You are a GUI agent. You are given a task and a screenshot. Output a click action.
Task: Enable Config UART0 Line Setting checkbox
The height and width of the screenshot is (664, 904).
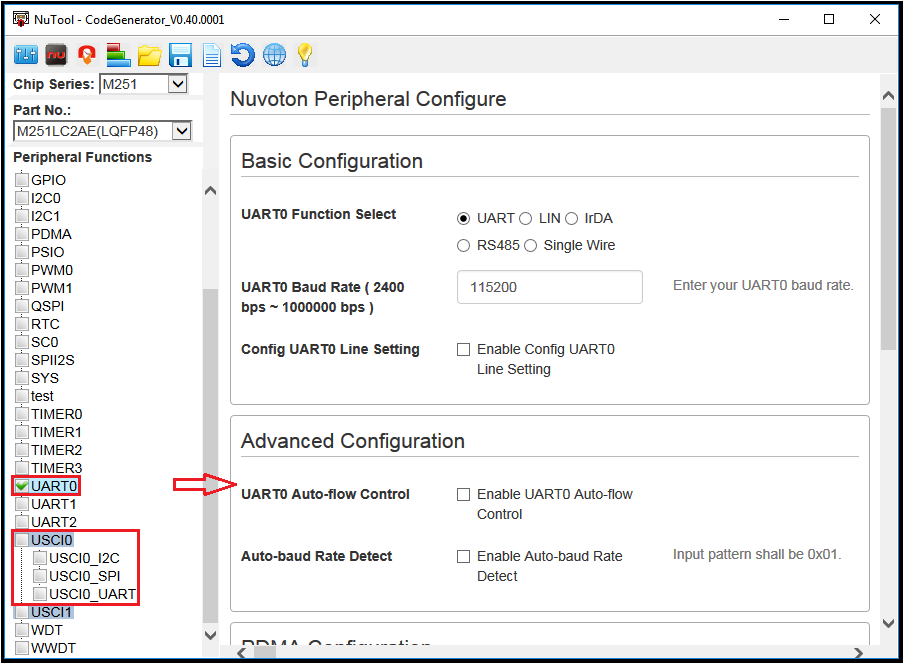click(x=464, y=350)
